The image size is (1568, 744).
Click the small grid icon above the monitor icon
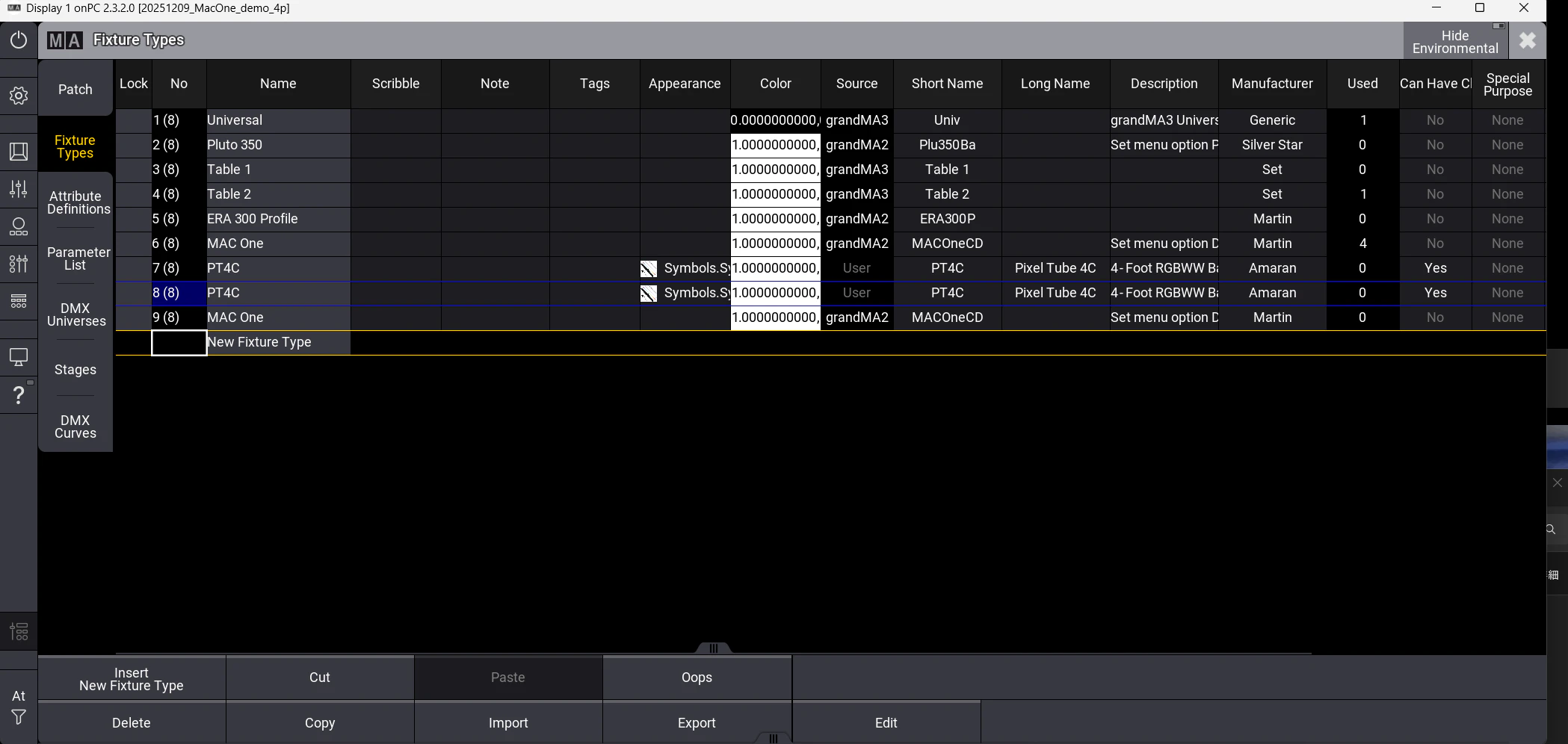point(19,301)
